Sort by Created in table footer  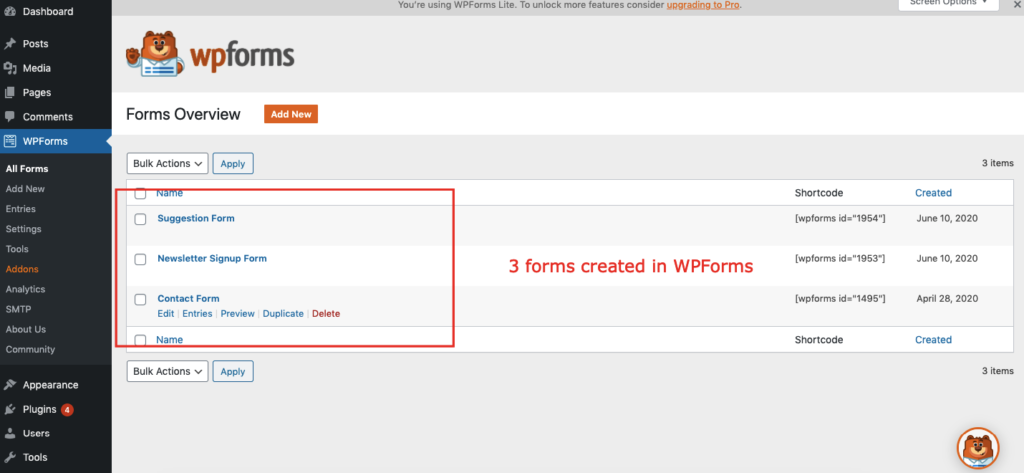[933, 340]
